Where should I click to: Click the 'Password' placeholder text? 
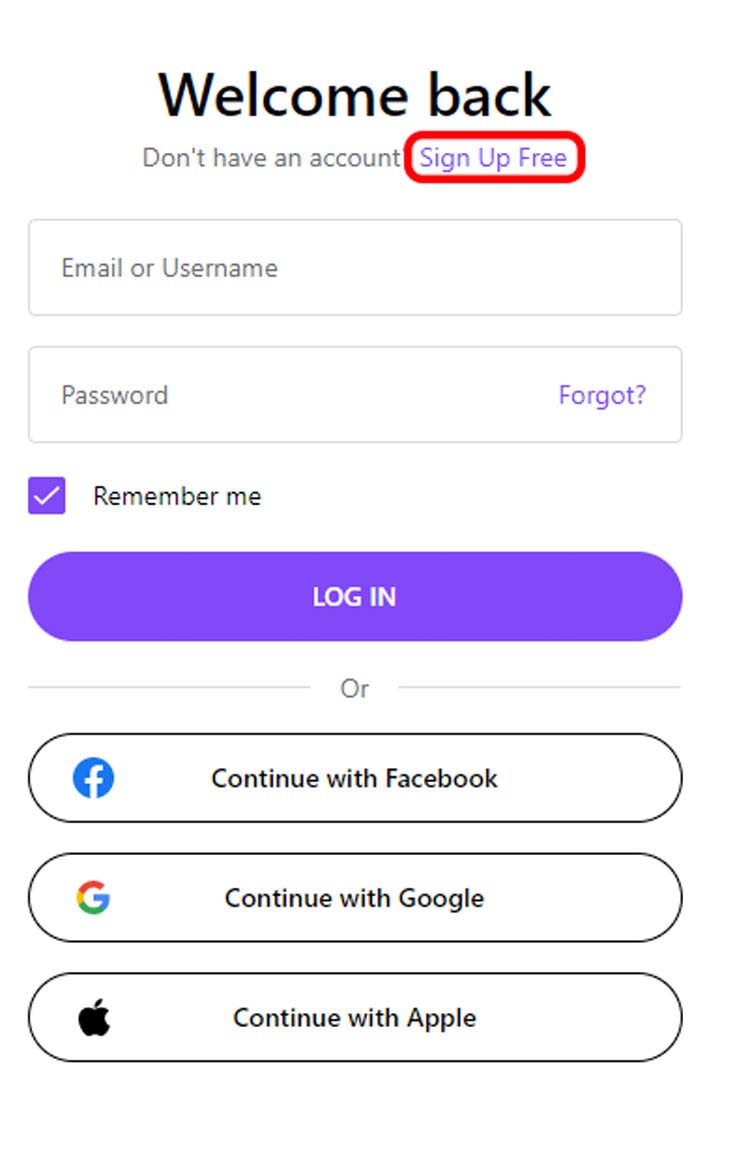[x=114, y=395]
